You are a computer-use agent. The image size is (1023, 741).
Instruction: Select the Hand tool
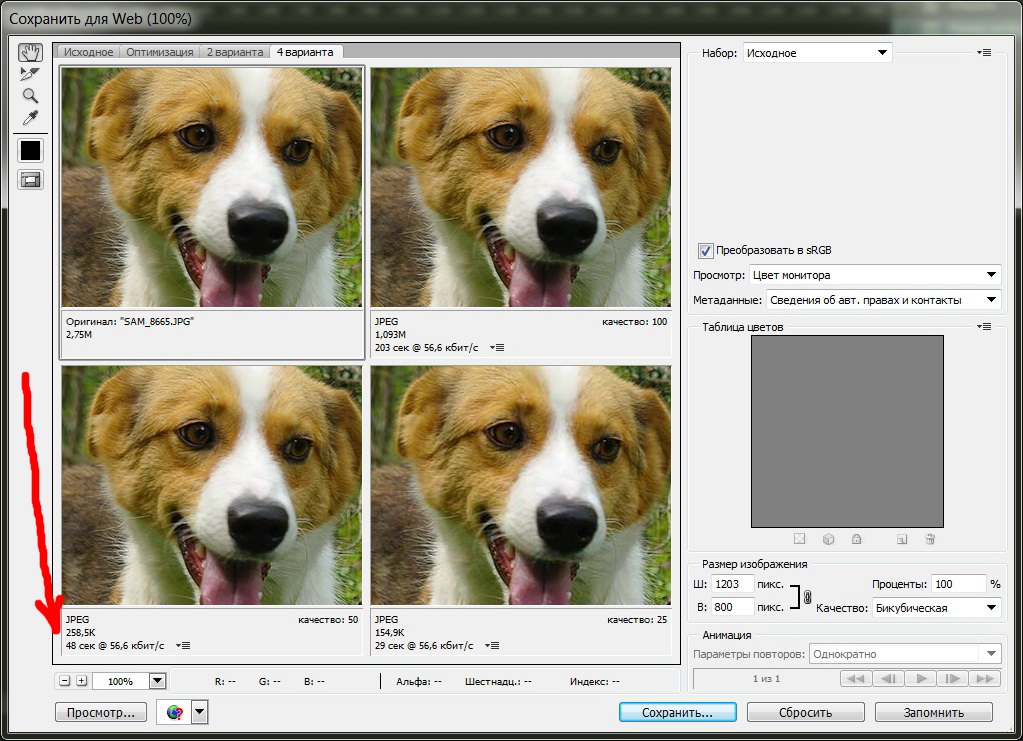tap(30, 51)
